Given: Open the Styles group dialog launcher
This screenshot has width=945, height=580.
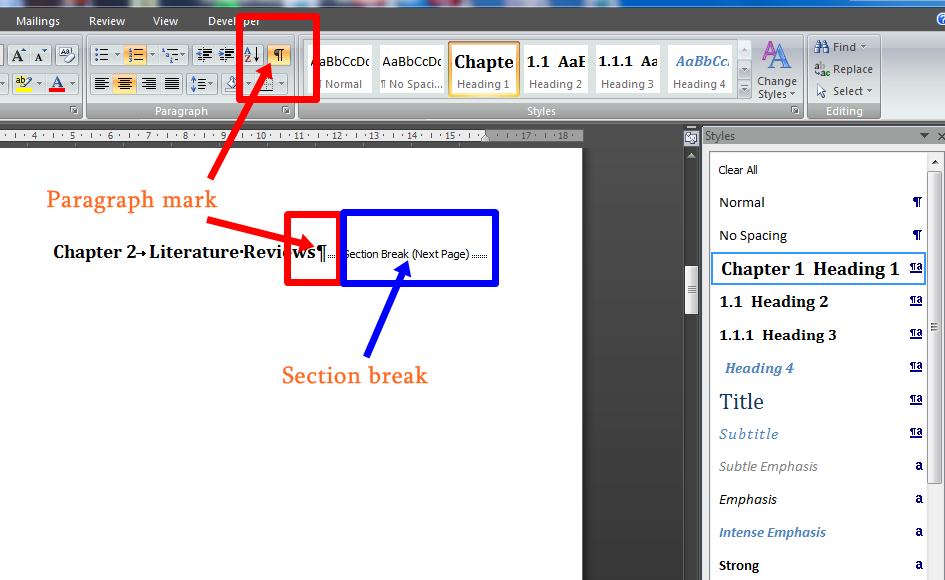Looking at the screenshot, I should click(795, 110).
